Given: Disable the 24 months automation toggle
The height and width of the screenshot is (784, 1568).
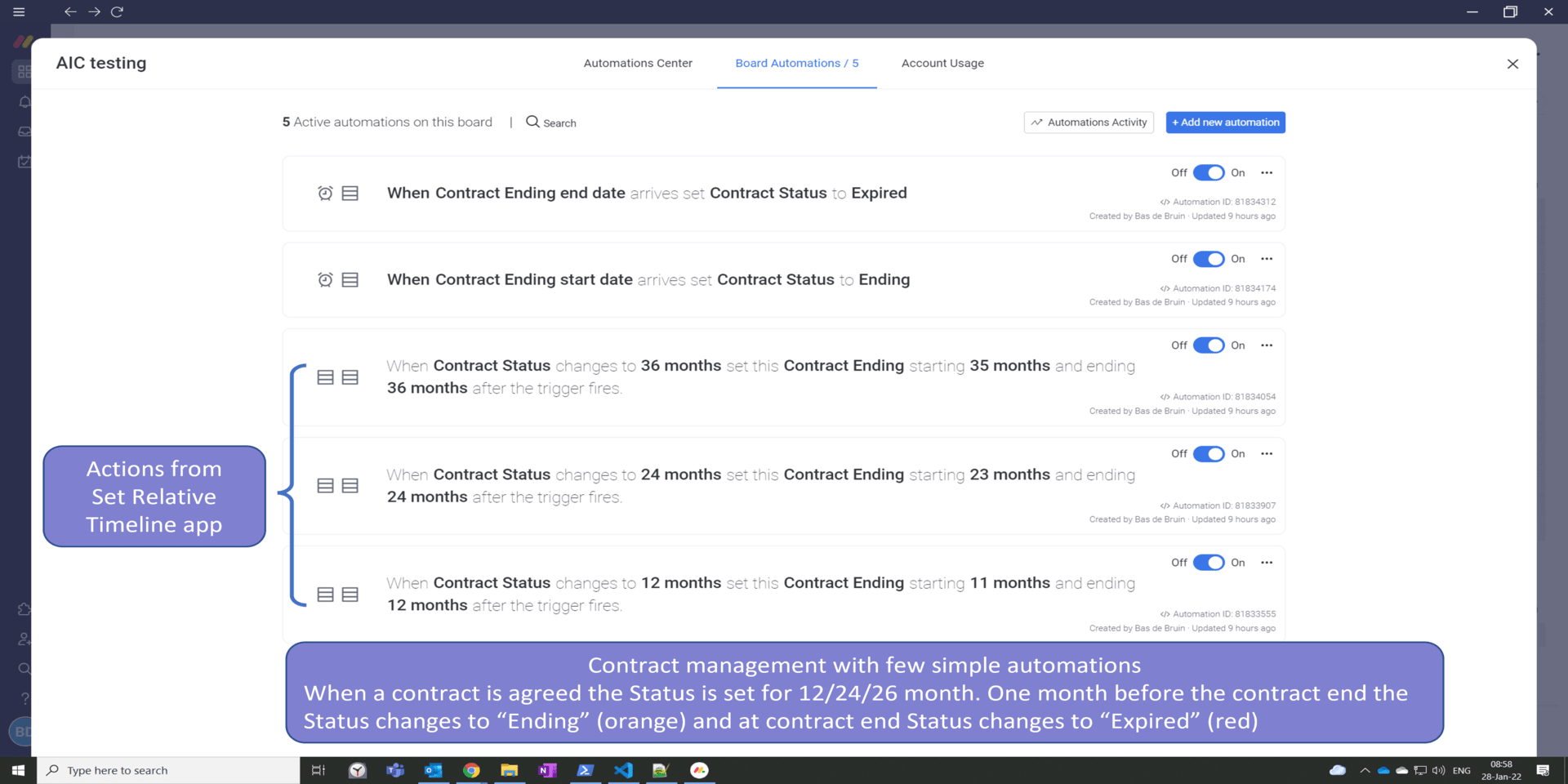Looking at the screenshot, I should coord(1209,454).
